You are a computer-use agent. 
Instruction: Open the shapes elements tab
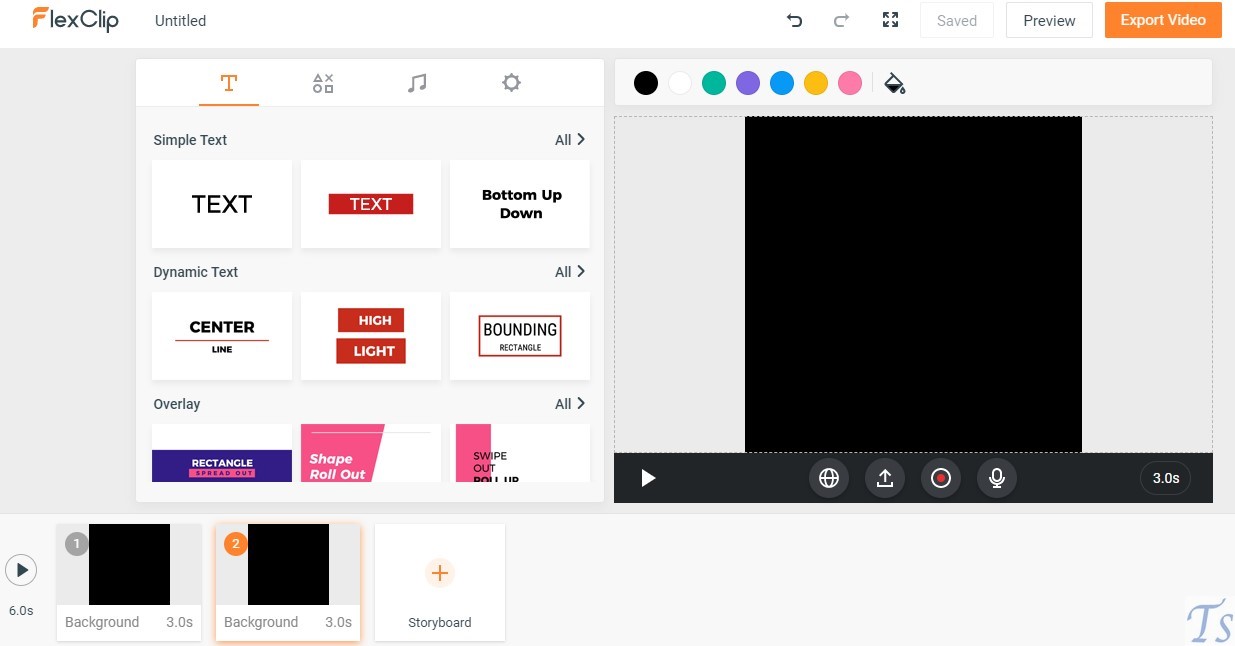click(323, 83)
